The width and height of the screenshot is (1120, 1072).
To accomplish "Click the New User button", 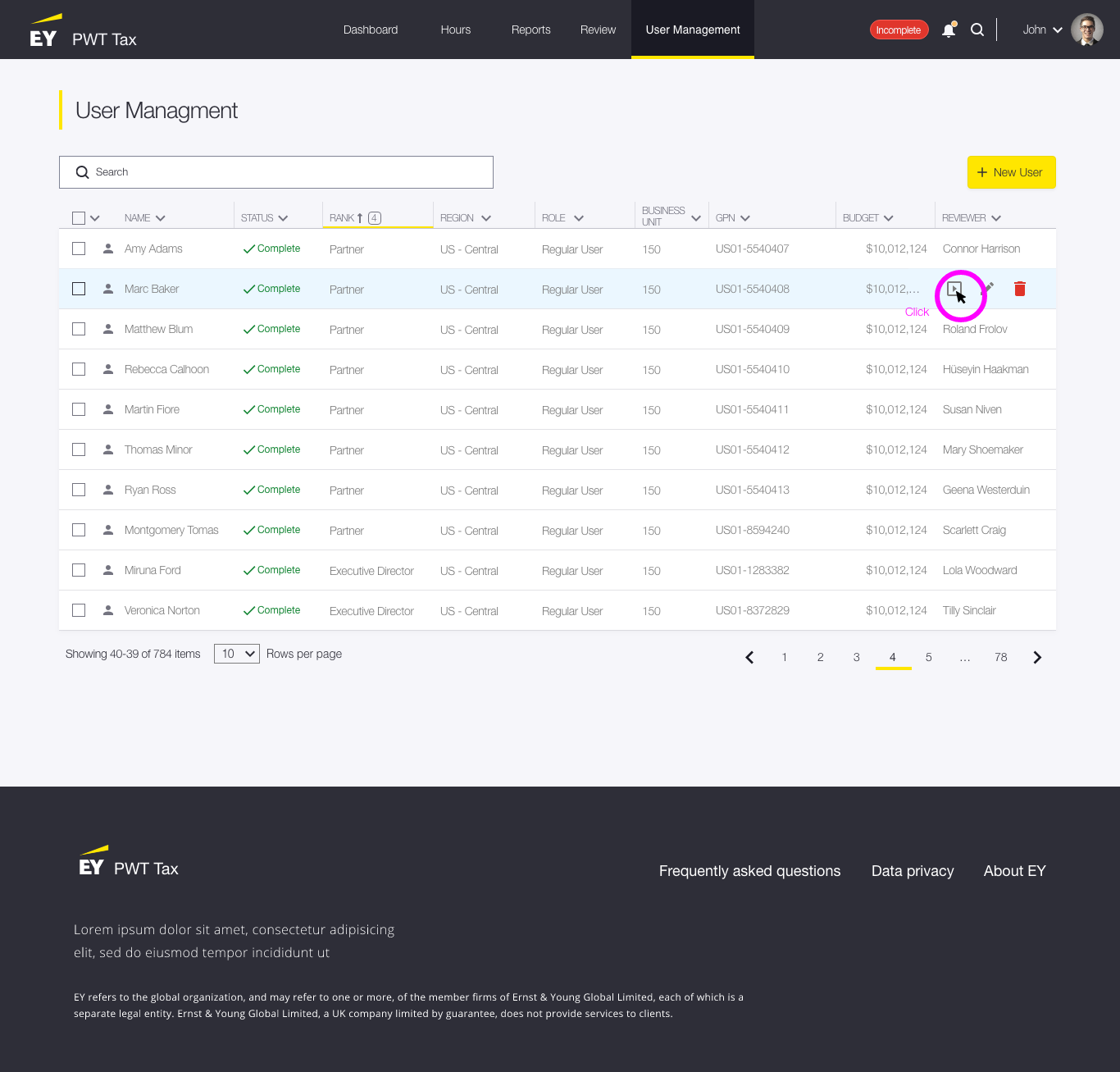I will pyautogui.click(x=1011, y=172).
